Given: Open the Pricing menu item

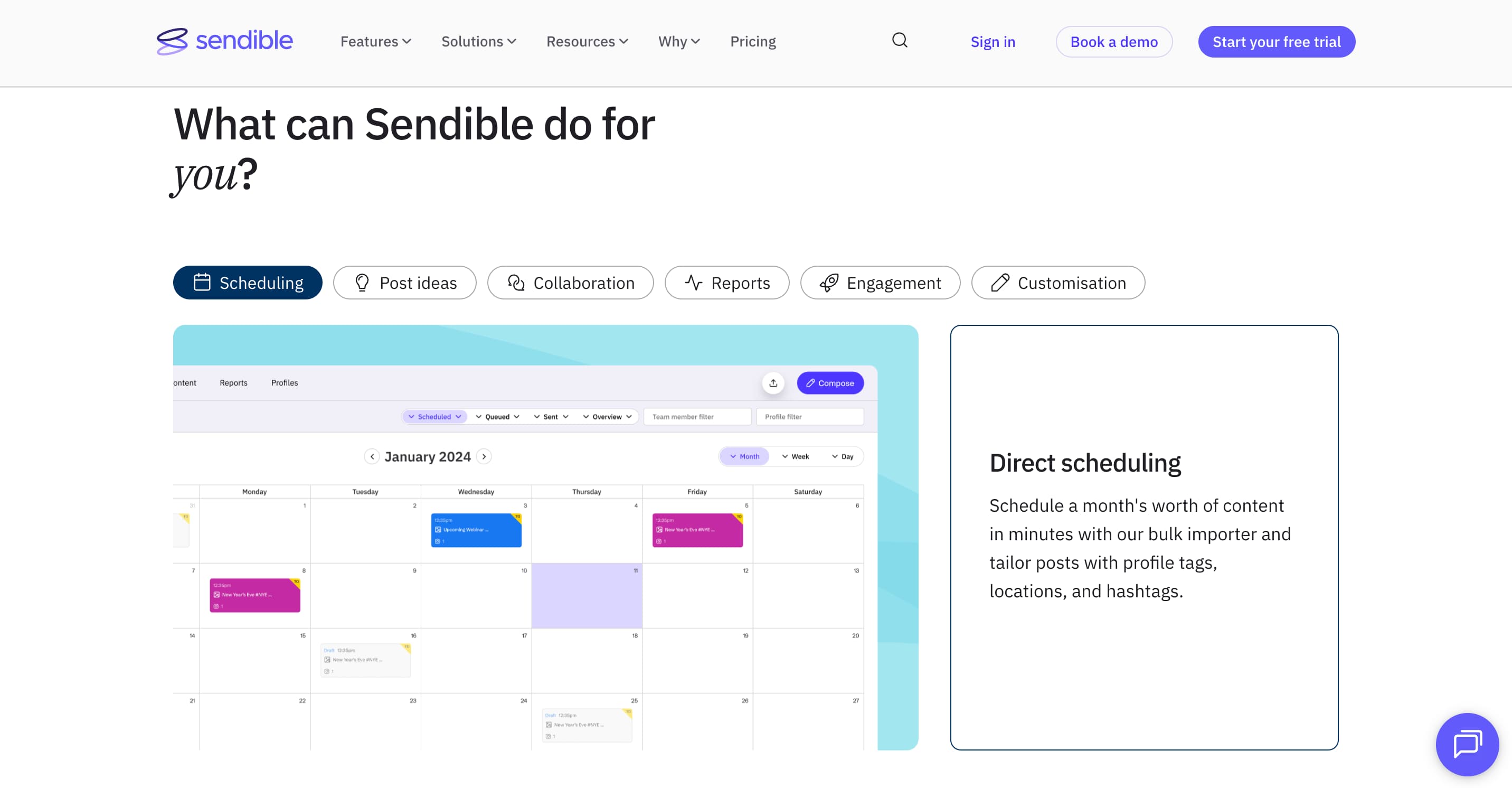Looking at the screenshot, I should (x=753, y=41).
